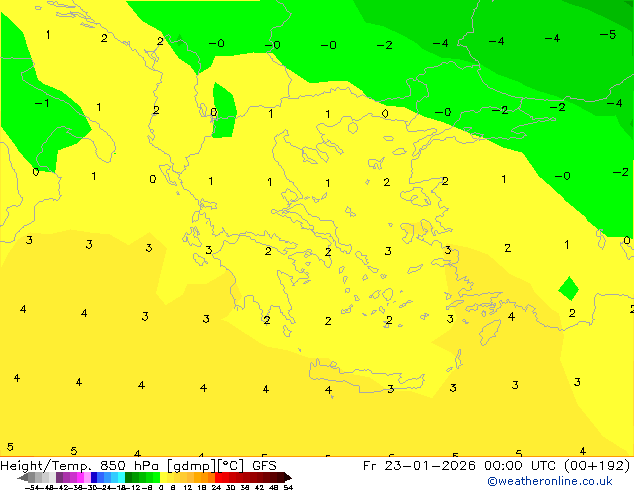634x490 pixels.
Task: Click the "UTC" timezone label
Action: [x=545, y=465]
